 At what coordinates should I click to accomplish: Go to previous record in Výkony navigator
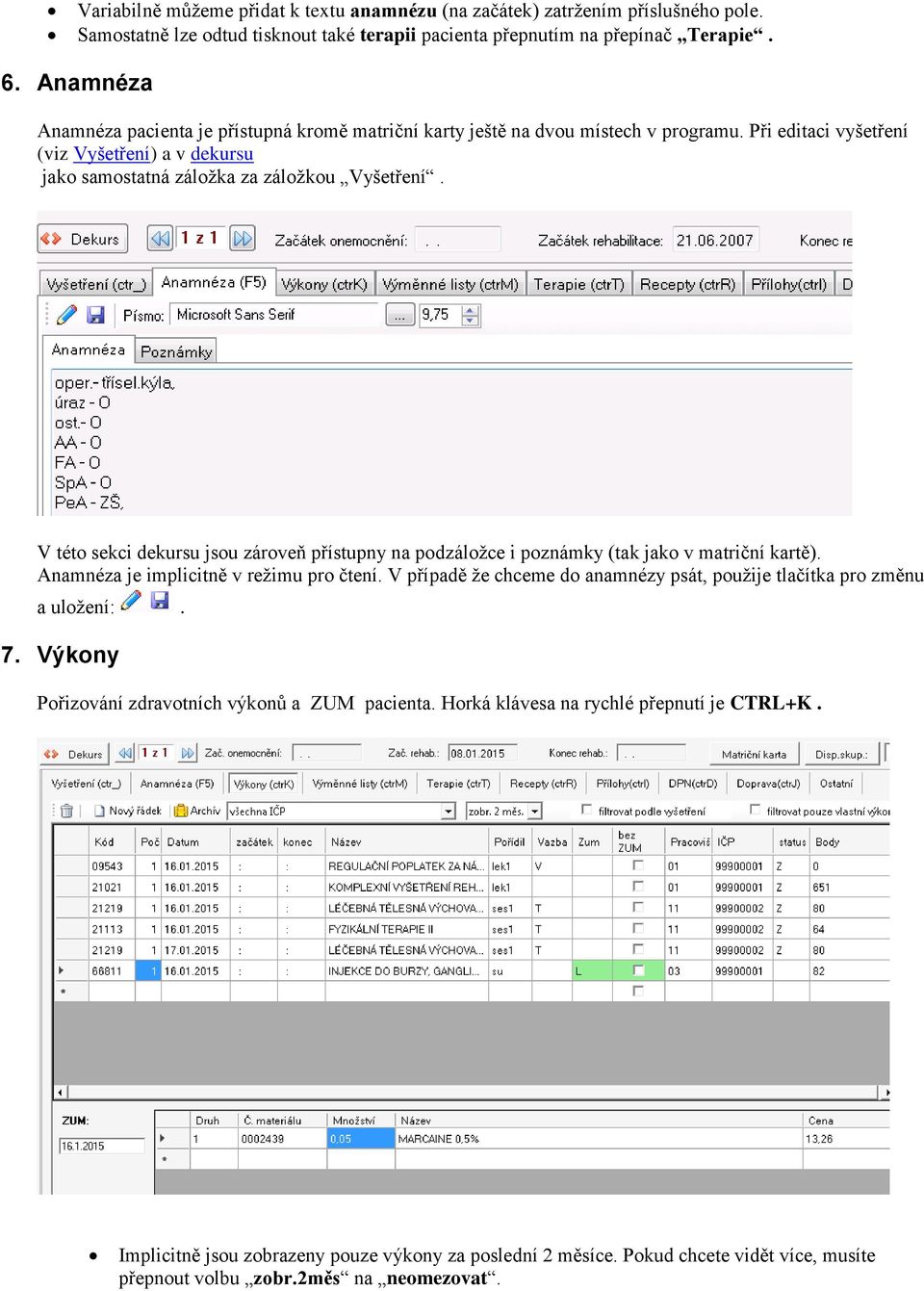125,754
